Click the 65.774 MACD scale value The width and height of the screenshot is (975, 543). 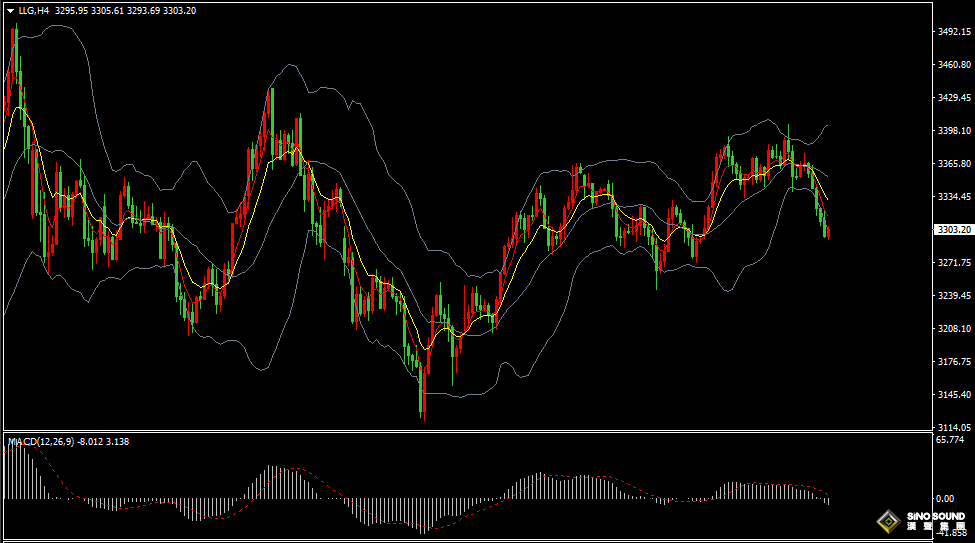point(949,440)
